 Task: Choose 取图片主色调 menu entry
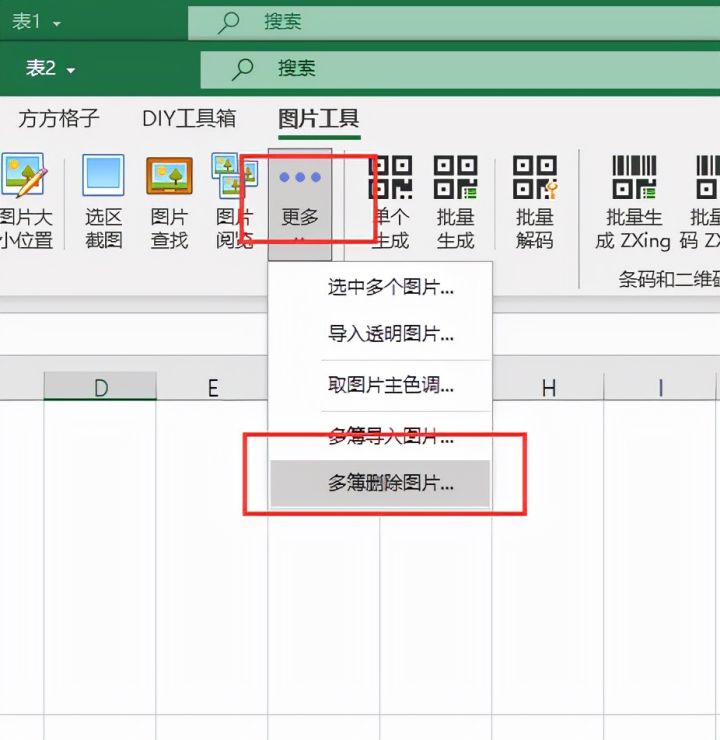pyautogui.click(x=380, y=386)
